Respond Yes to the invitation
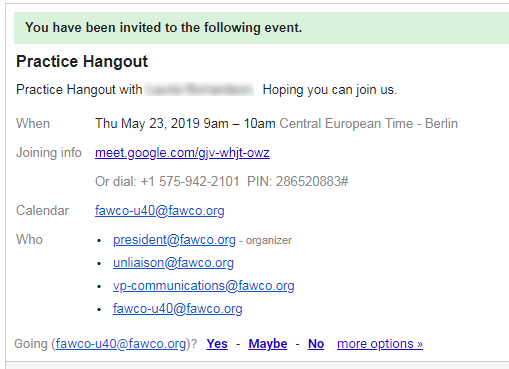Viewport: 509px width, 369px height. click(x=217, y=344)
